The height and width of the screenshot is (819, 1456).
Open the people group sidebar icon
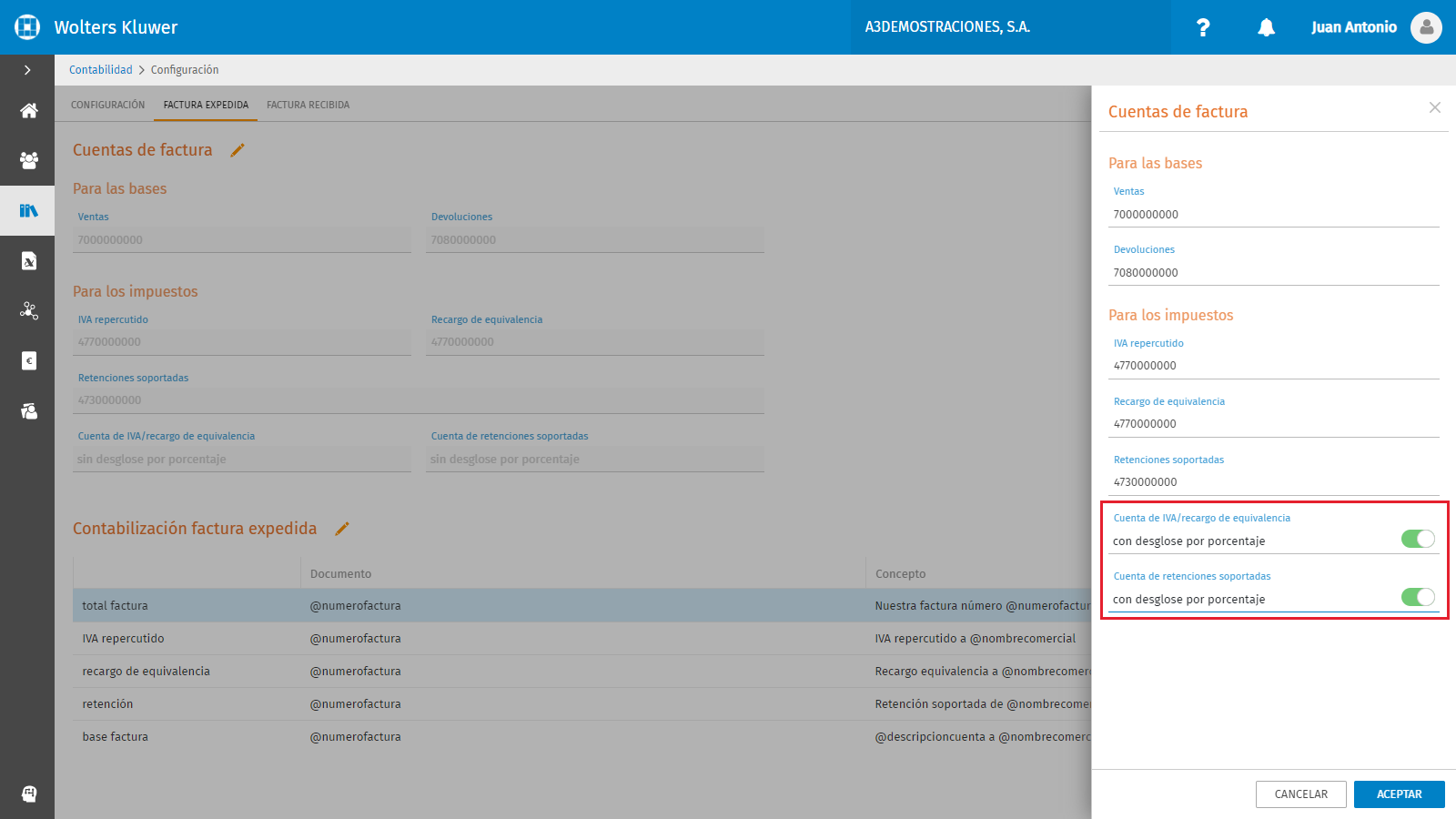(x=29, y=161)
